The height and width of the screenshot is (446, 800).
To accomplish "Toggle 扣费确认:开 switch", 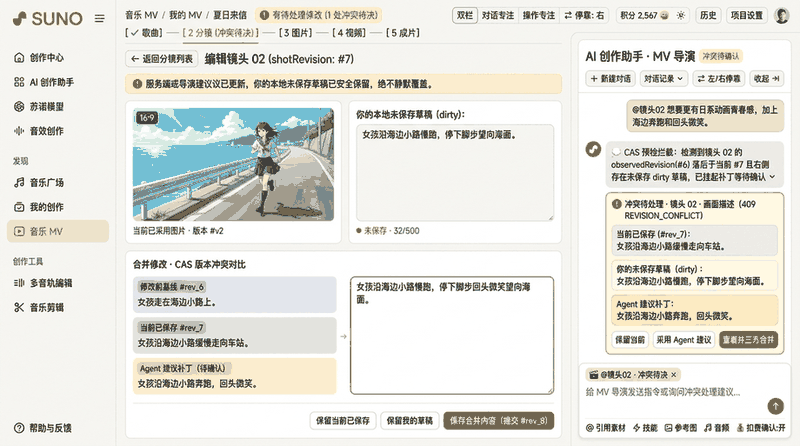I will click(x=760, y=428).
